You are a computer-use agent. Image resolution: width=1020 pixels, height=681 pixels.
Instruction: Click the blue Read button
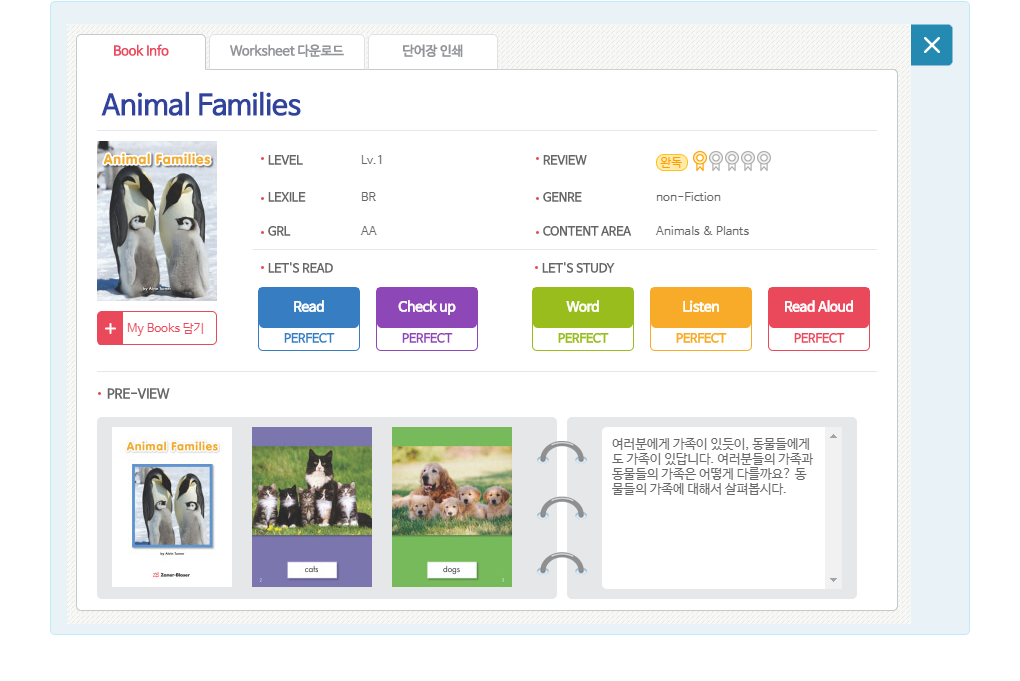pyautogui.click(x=309, y=308)
